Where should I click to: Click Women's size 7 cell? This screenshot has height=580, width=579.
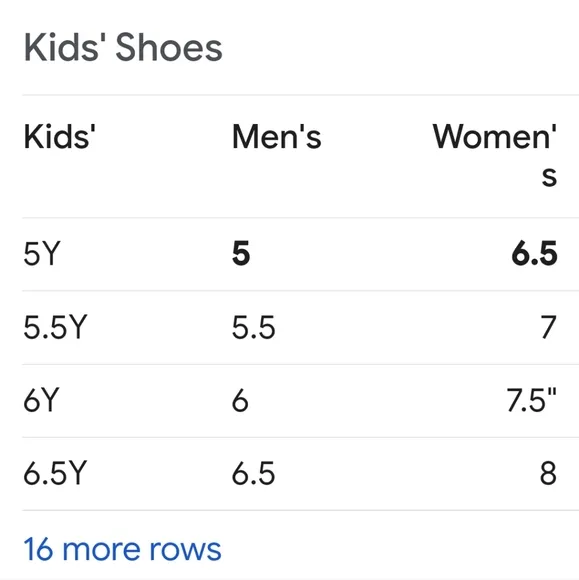tap(548, 327)
